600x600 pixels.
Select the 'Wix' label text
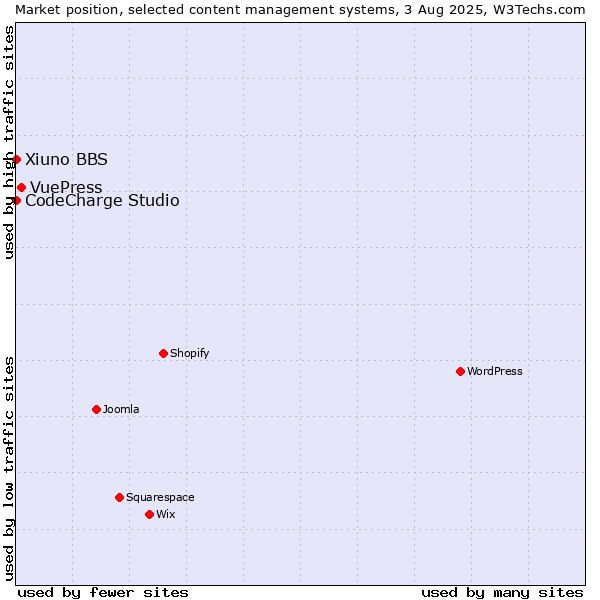(165, 514)
